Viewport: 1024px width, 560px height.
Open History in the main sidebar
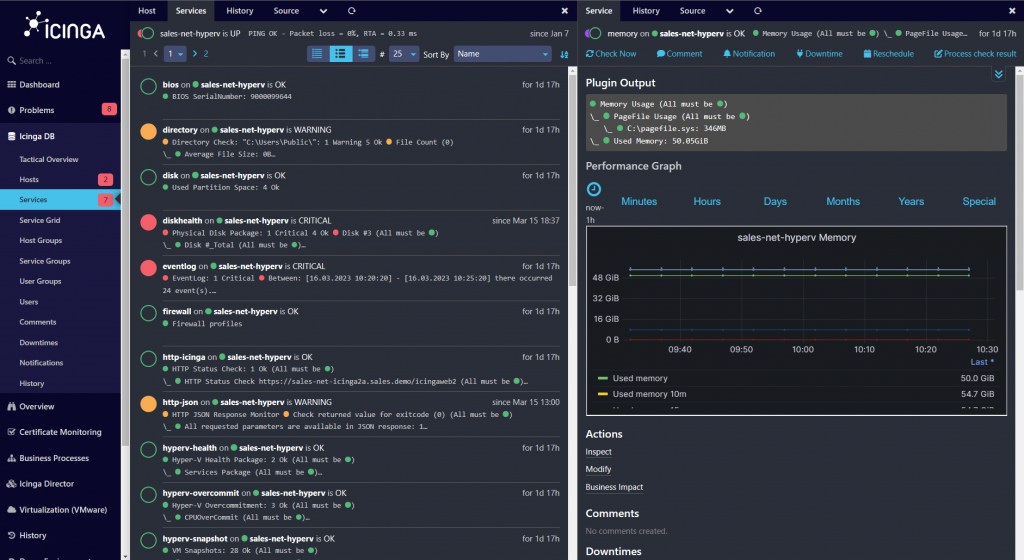pyautogui.click(x=27, y=535)
